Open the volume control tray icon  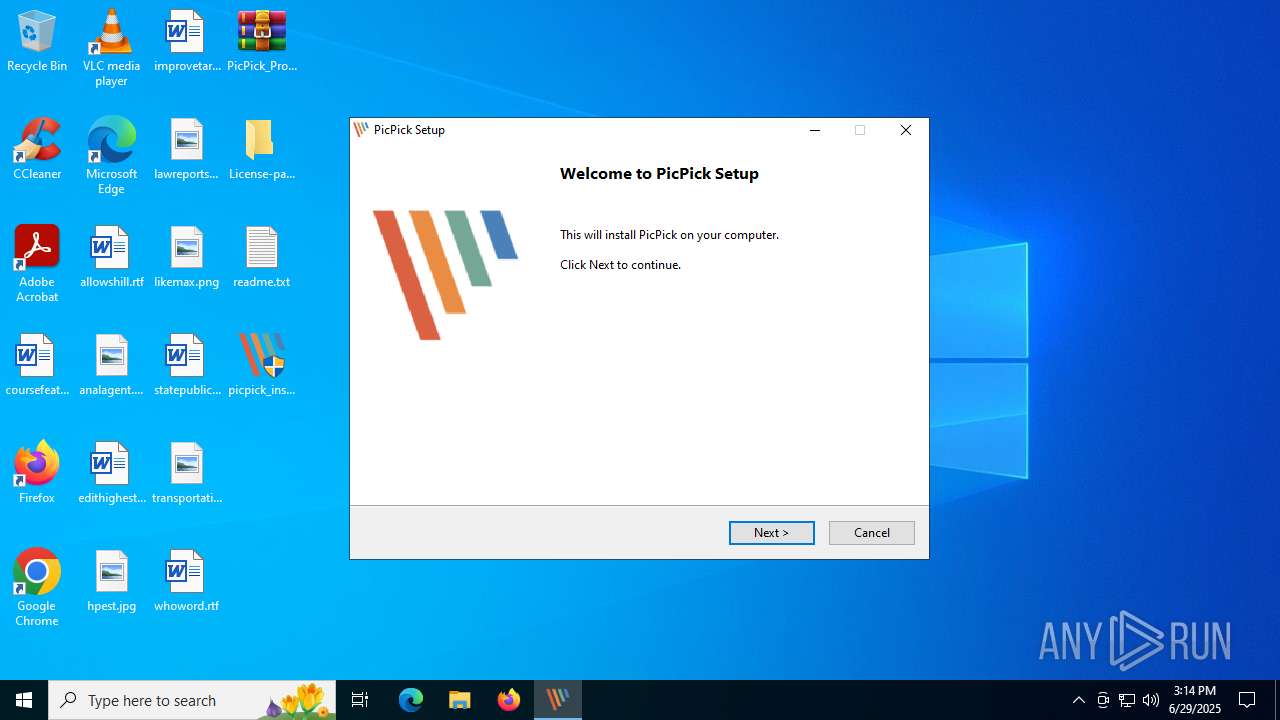click(1151, 700)
